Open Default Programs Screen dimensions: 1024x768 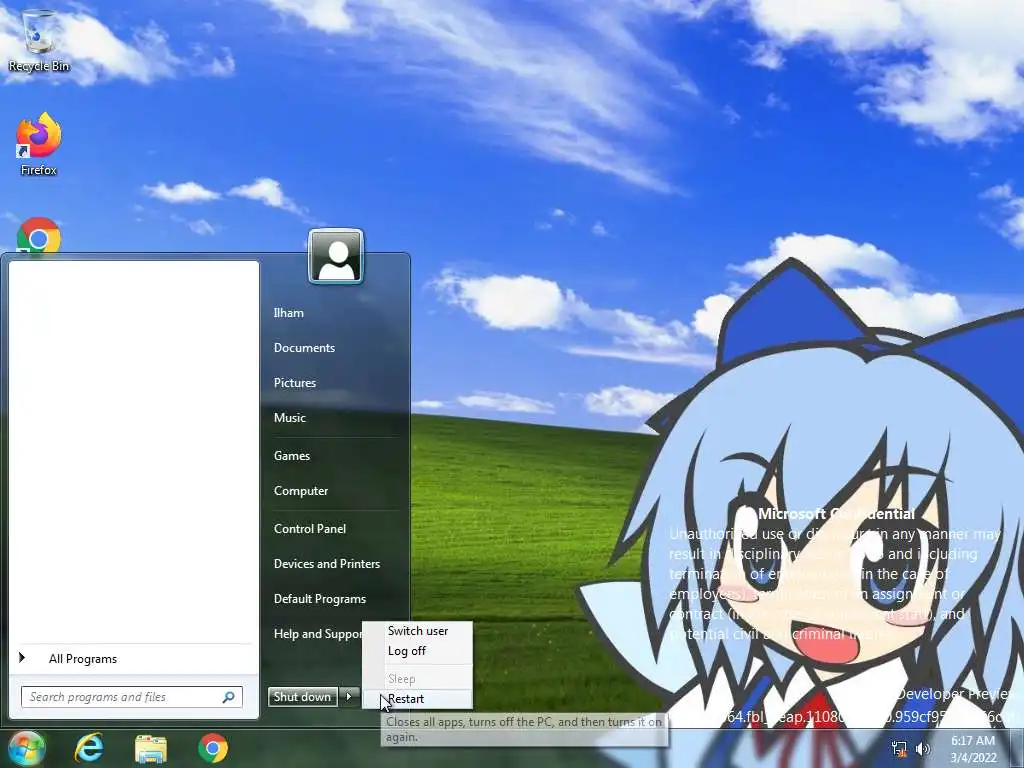[x=319, y=599]
